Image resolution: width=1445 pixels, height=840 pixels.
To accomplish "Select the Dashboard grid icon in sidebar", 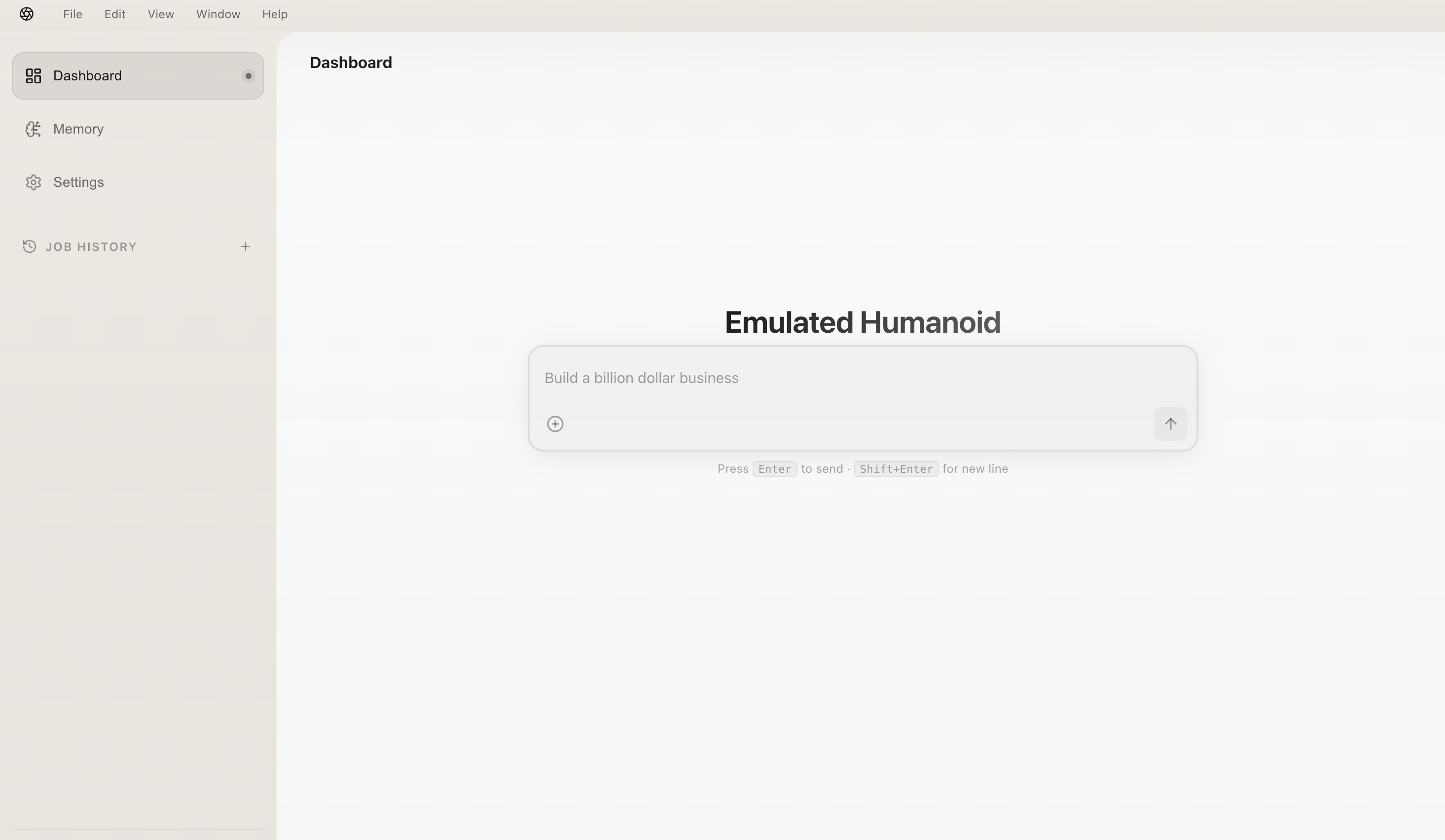I will pyautogui.click(x=33, y=75).
